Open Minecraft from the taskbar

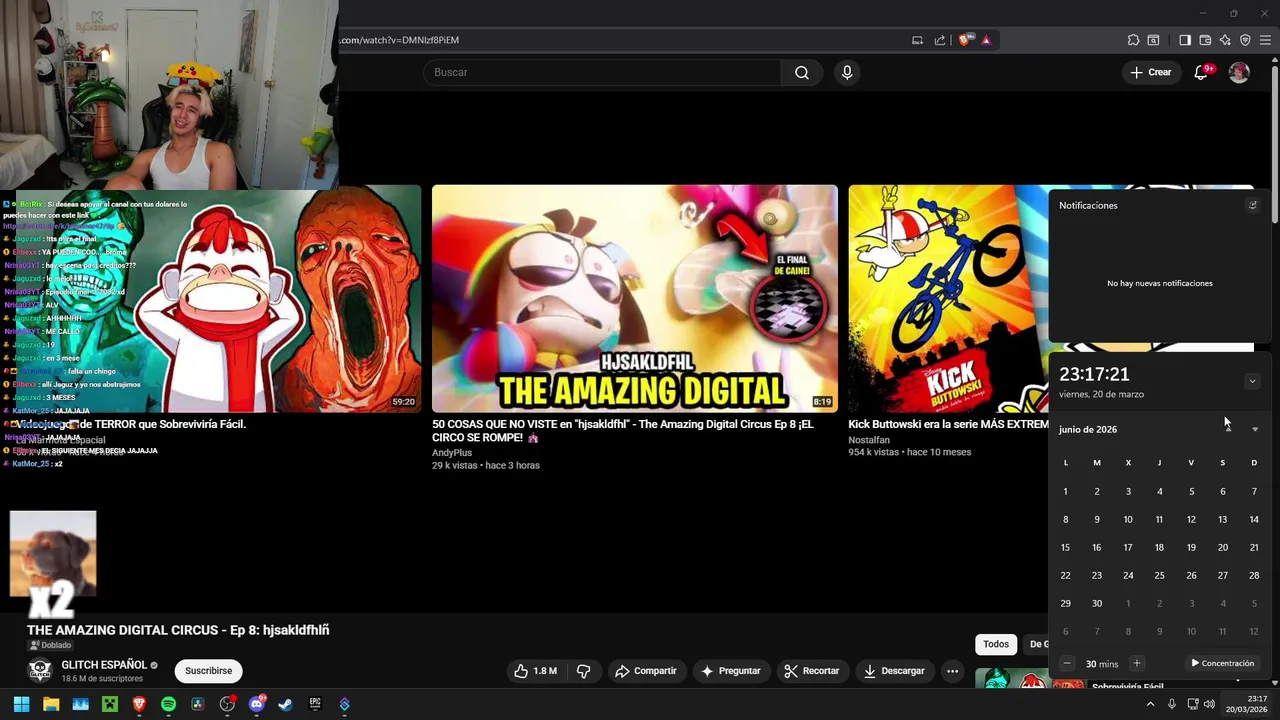click(109, 704)
